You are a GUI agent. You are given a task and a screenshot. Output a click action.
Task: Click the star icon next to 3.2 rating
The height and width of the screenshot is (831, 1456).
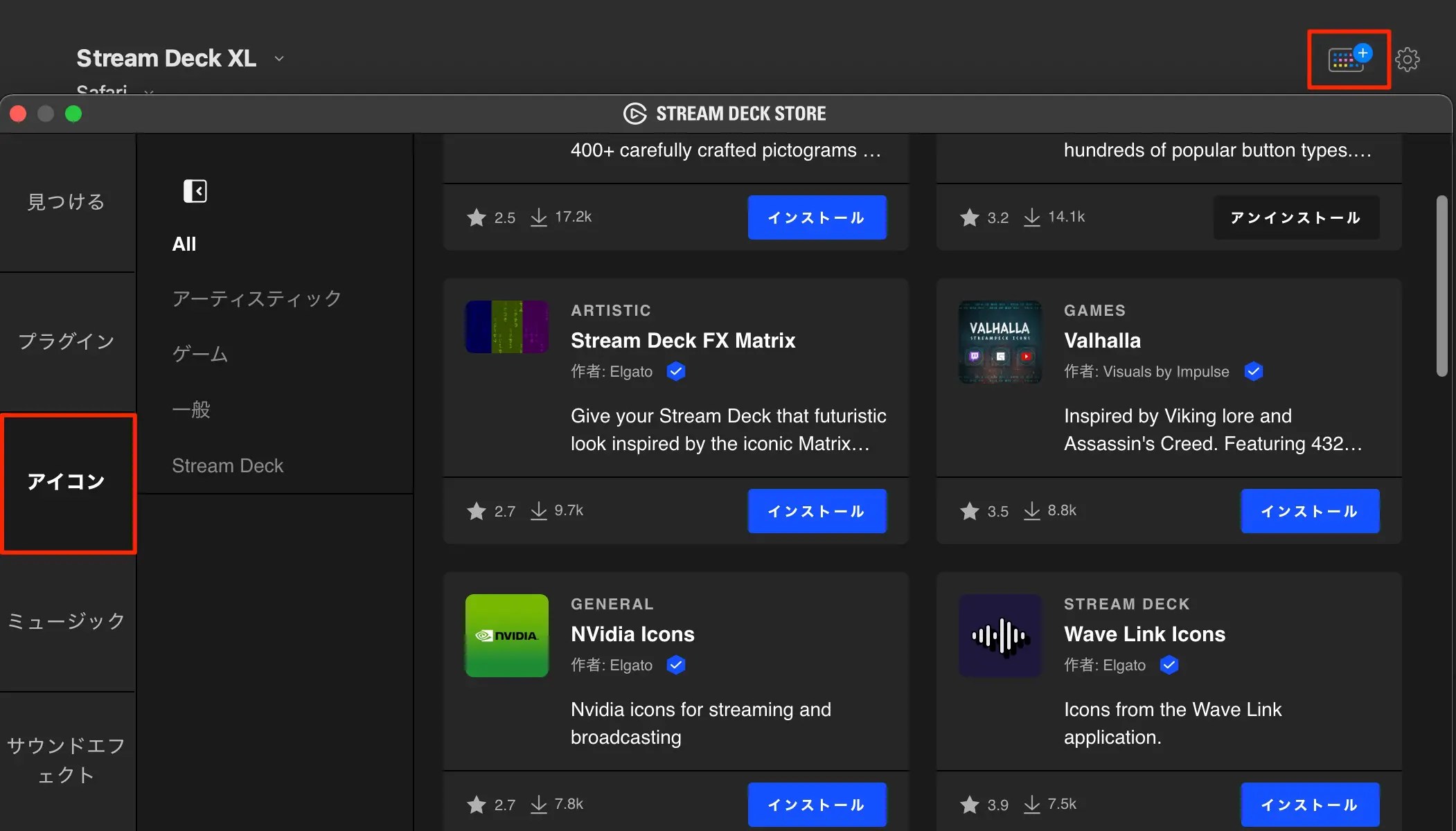click(970, 217)
